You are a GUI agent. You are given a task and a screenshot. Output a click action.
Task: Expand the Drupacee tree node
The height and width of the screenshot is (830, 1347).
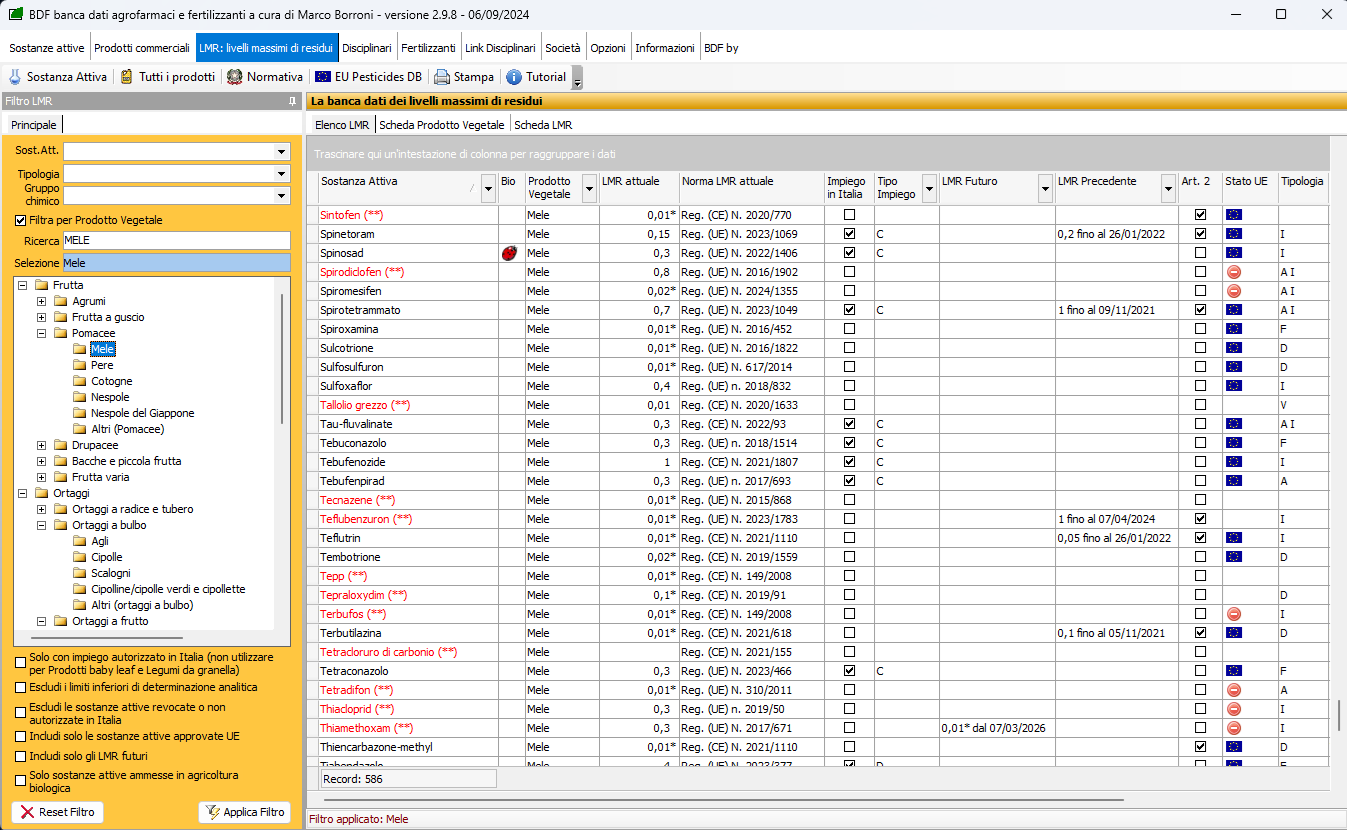41,445
